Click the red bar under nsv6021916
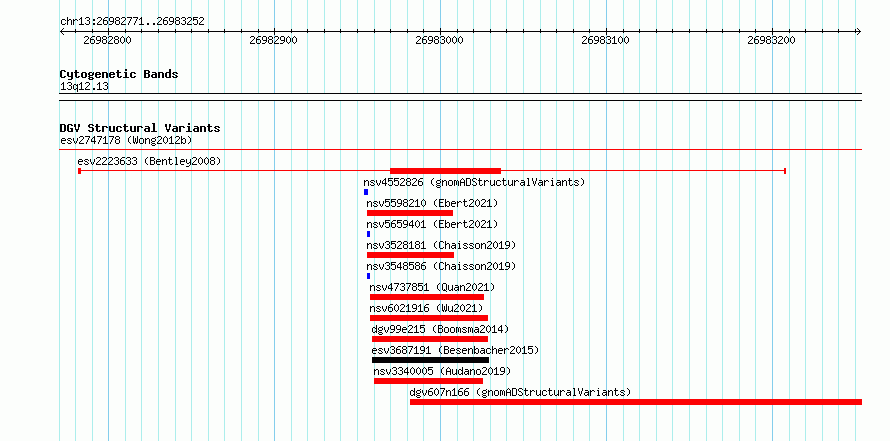890x441 pixels. click(x=429, y=318)
